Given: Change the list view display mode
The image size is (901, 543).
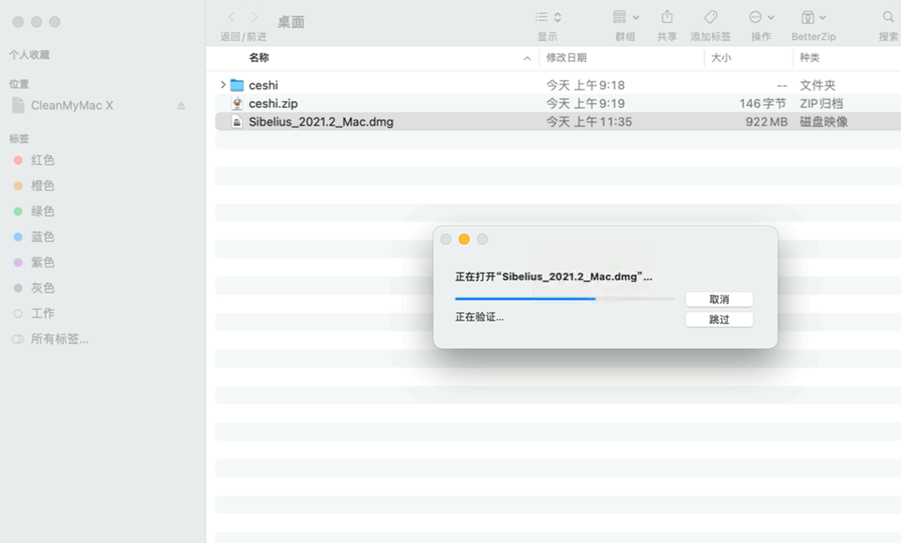Looking at the screenshot, I should (548, 18).
